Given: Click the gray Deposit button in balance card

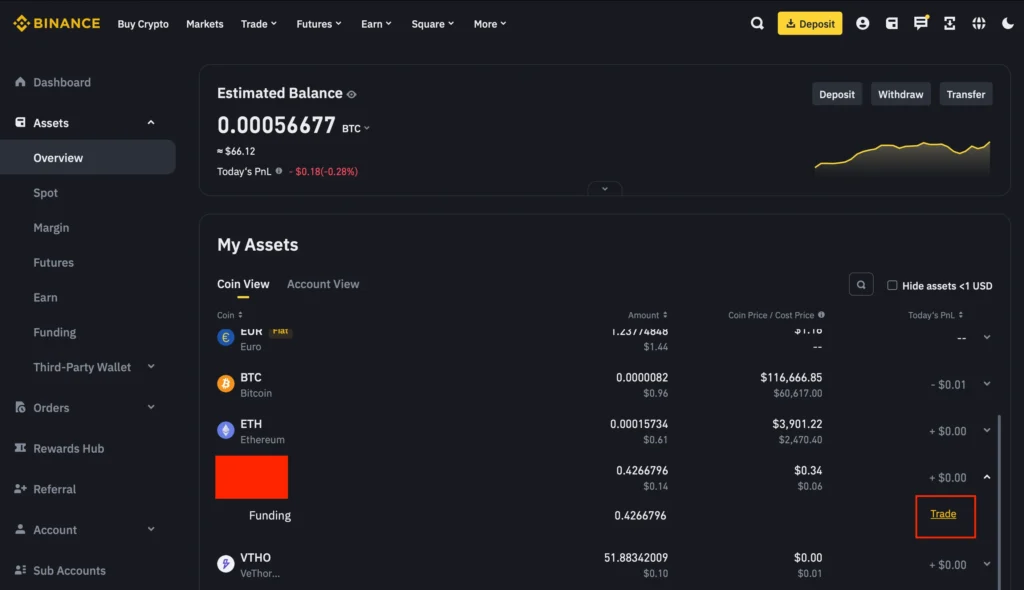Looking at the screenshot, I should pos(837,94).
